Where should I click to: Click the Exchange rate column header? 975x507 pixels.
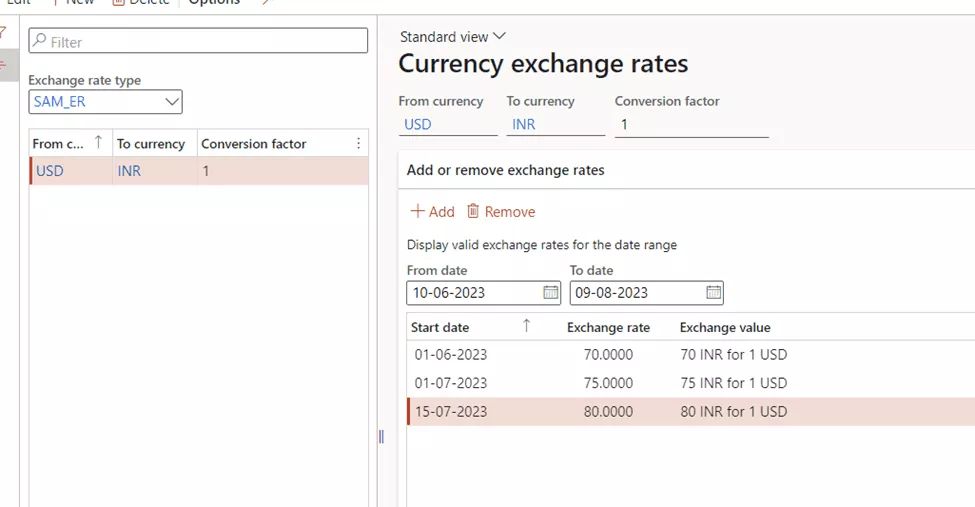click(608, 327)
